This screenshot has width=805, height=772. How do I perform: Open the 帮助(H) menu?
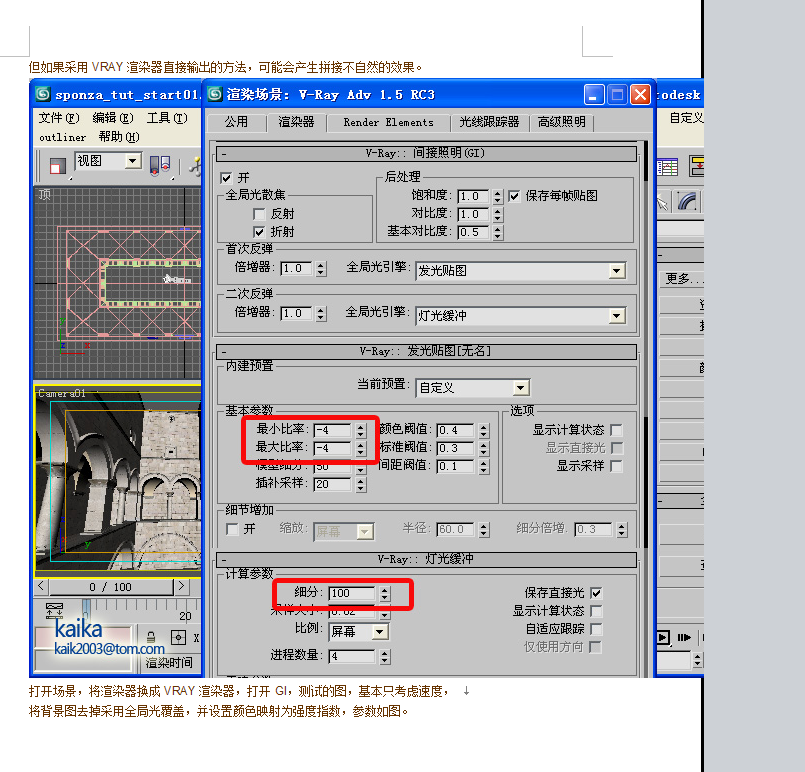[x=119, y=137]
